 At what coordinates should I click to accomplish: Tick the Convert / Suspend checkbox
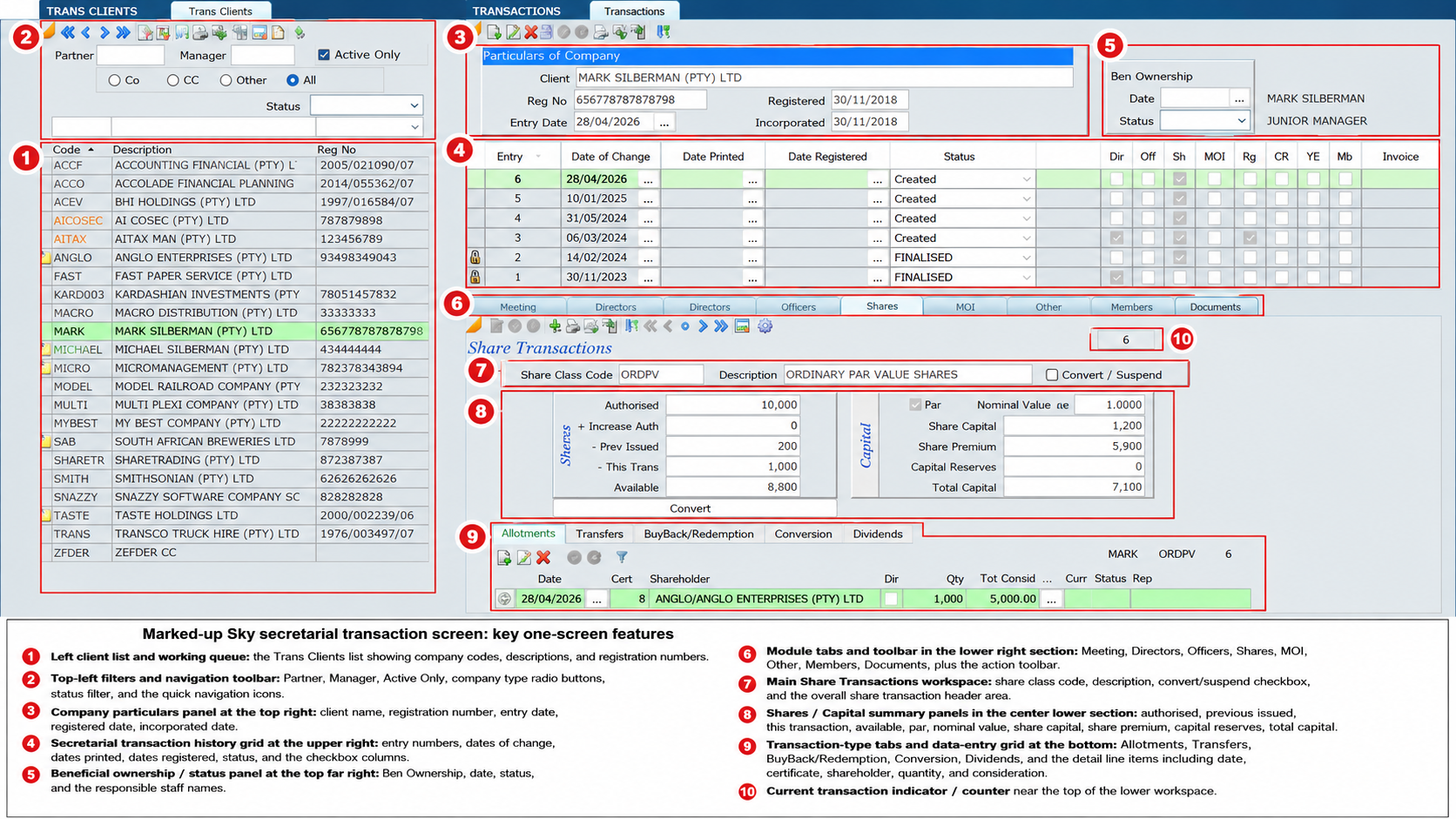point(1052,375)
